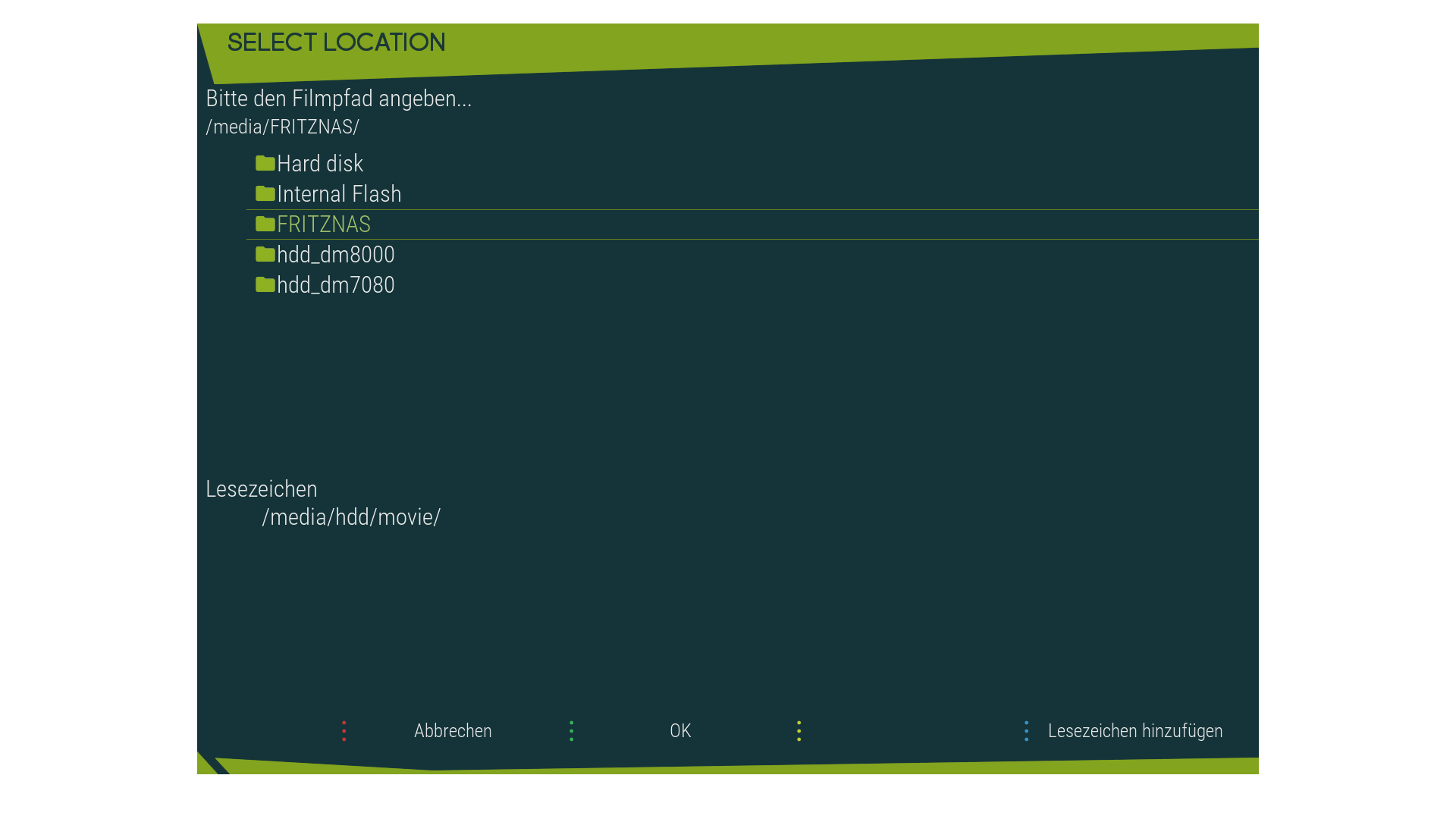Click the Internal Flash folder icon
The width and height of the screenshot is (1456, 819).
pyautogui.click(x=265, y=193)
